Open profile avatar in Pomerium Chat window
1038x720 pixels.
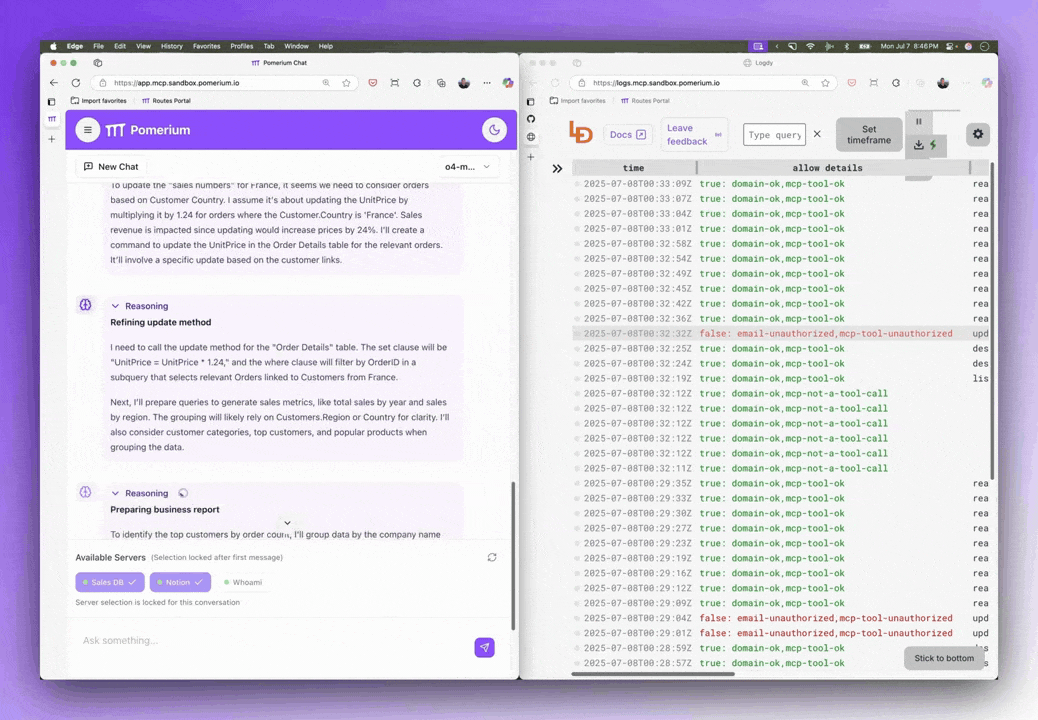pyautogui.click(x=464, y=83)
